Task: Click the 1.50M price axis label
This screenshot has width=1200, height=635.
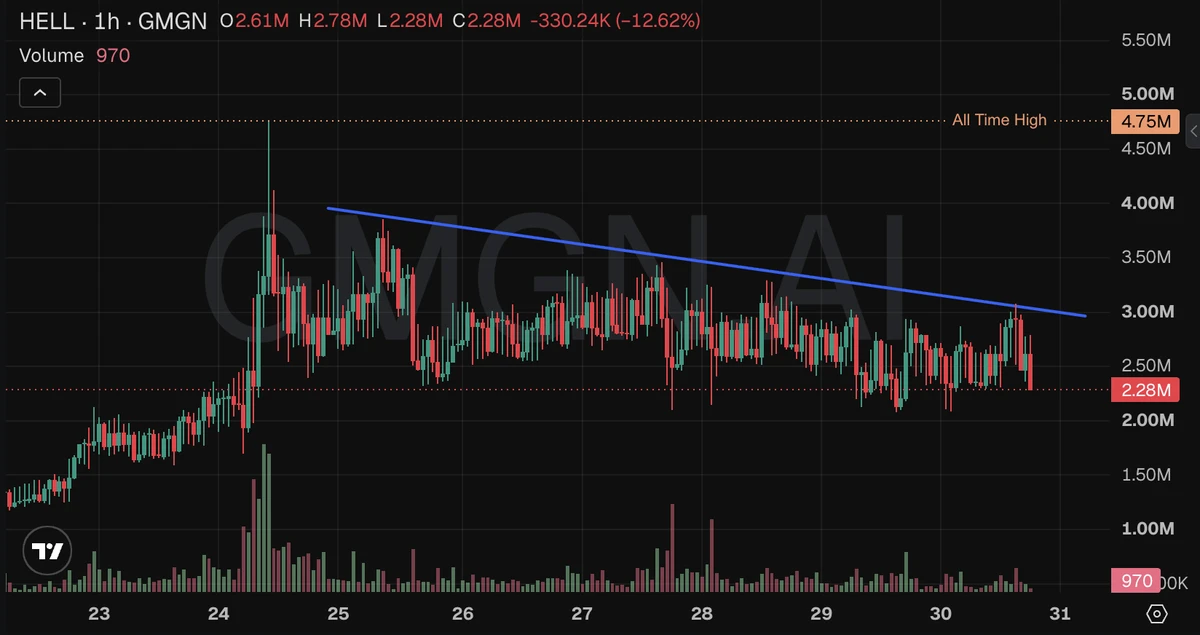Action: coord(1146,475)
